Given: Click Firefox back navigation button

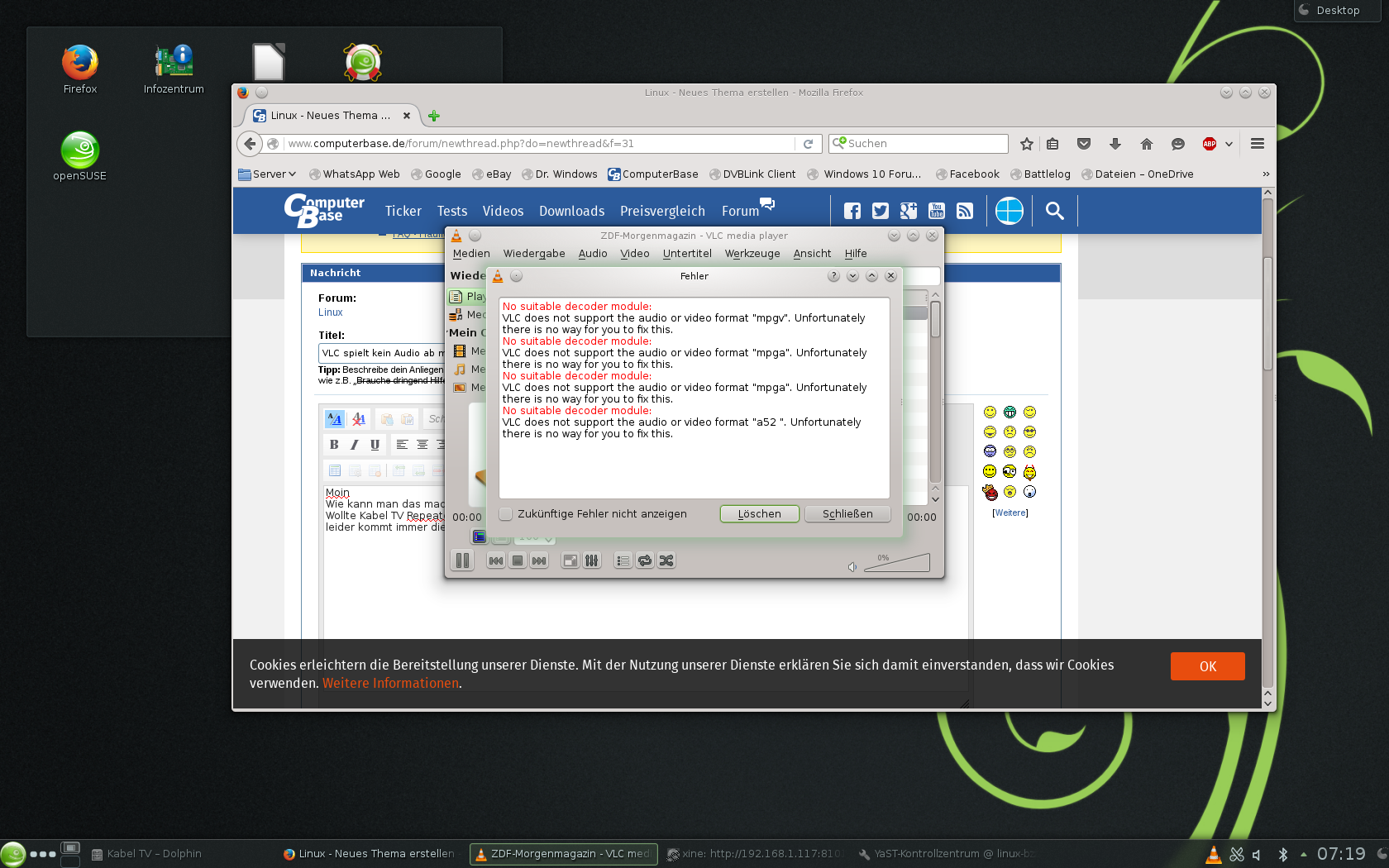Looking at the screenshot, I should click(250, 144).
